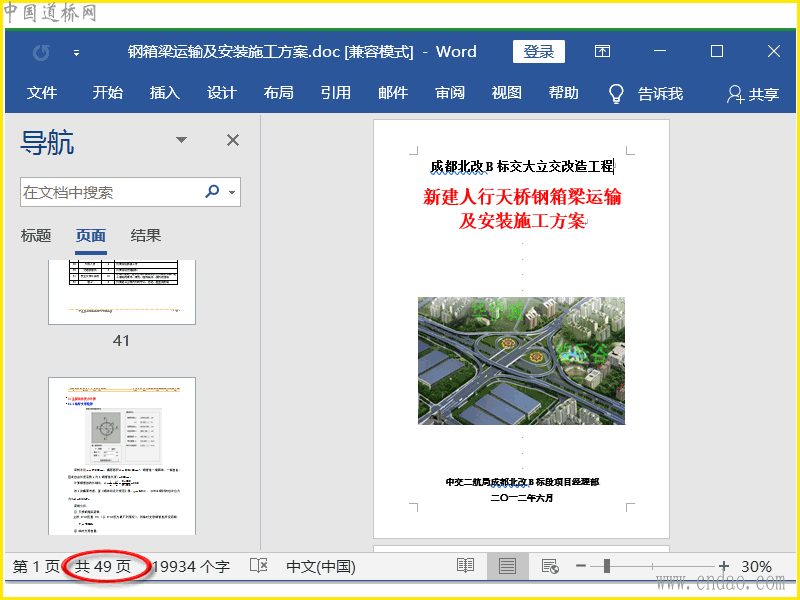Screen dimensions: 800x600
Task: Open the 布局 (Layout) ribbon tab
Action: pyautogui.click(x=278, y=93)
